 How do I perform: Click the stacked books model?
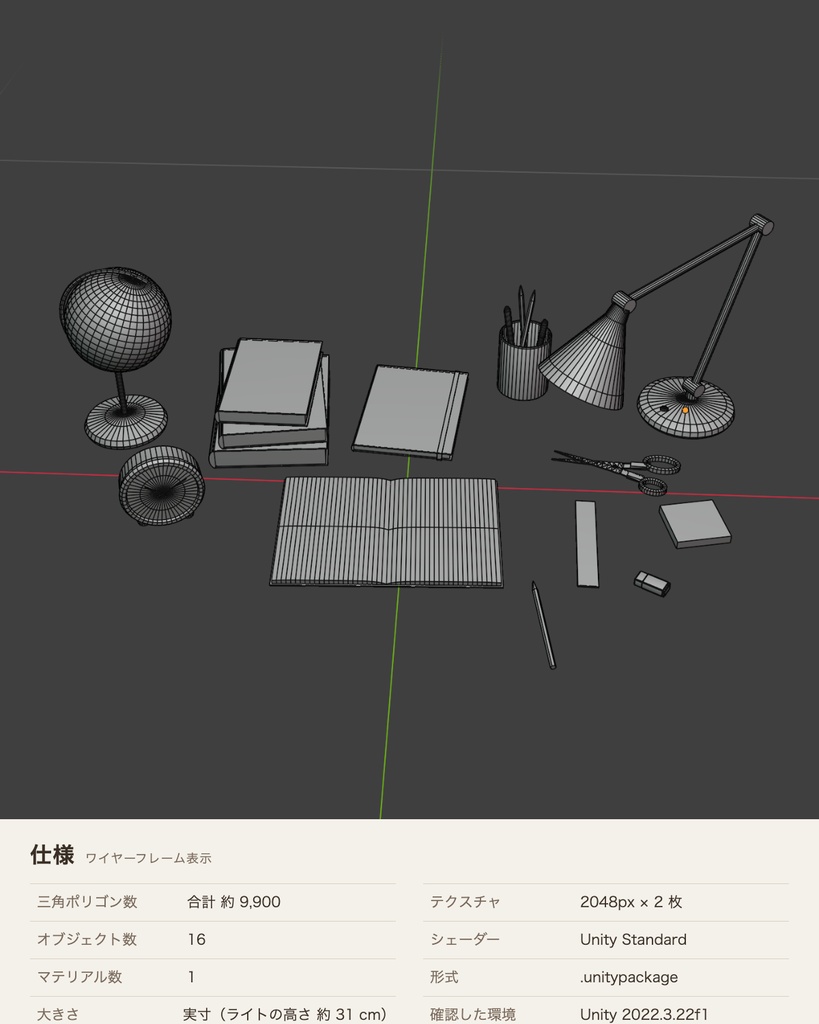coord(270,402)
